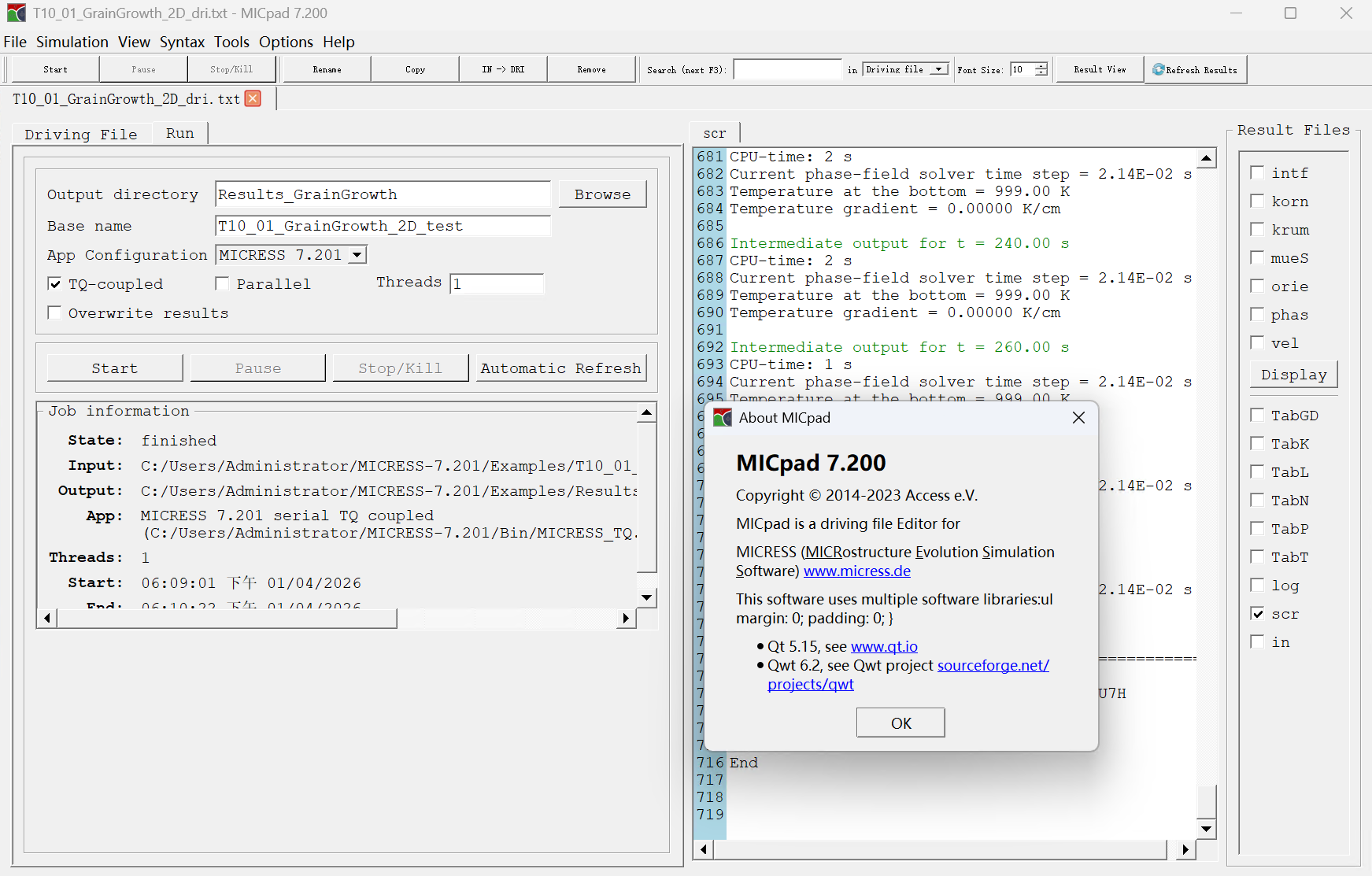The height and width of the screenshot is (876, 1372).
Task: Increase the font size with the up arrow
Action: click(1041, 65)
